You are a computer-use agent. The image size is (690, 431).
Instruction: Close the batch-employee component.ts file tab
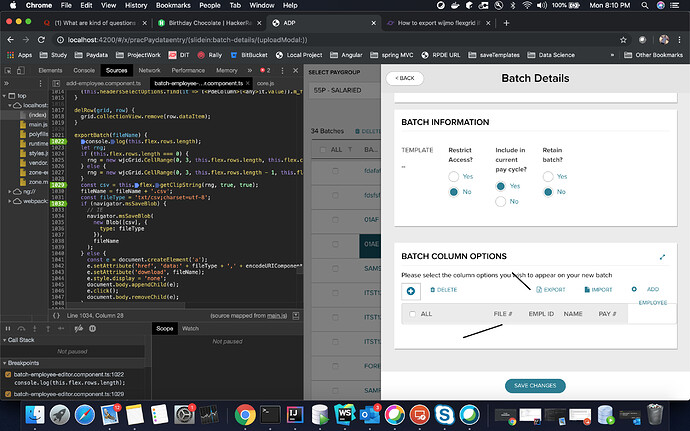click(x=248, y=83)
